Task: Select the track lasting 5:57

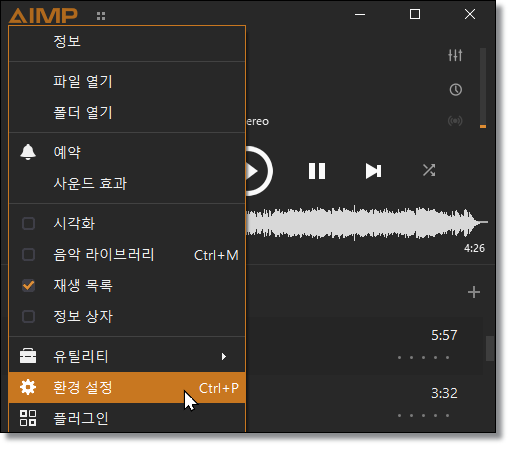Action: 365,345
